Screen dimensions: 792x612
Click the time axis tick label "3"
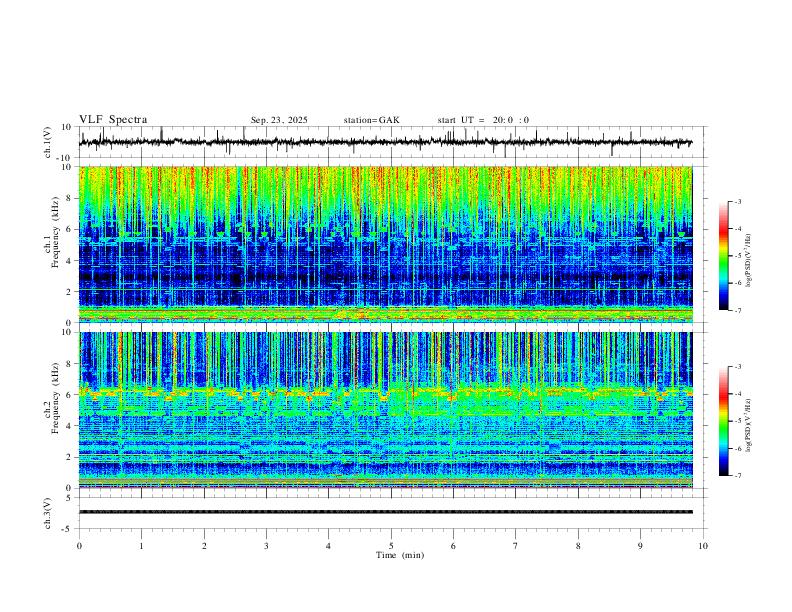(266, 546)
